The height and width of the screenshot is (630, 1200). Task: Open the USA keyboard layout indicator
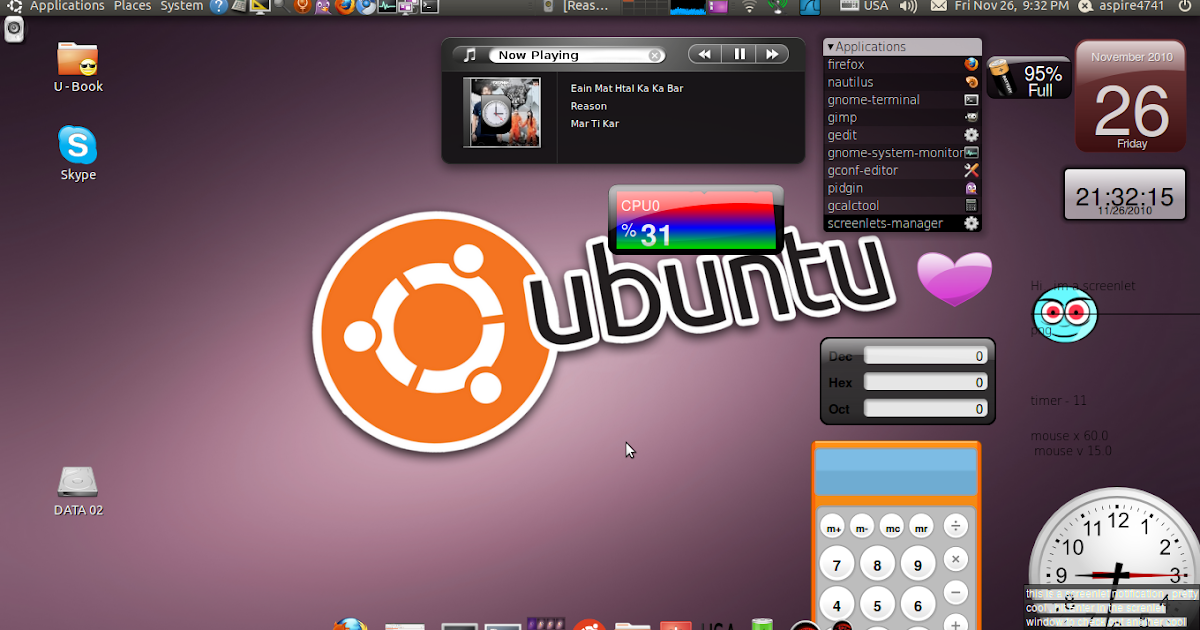[865, 6]
